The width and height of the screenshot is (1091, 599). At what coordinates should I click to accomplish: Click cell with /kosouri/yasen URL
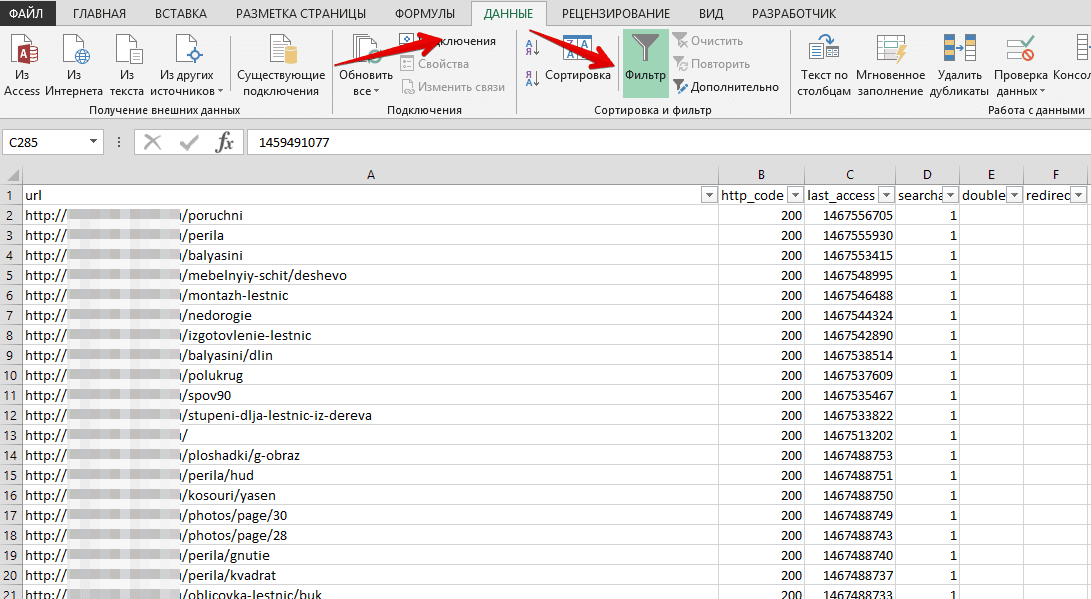coord(371,495)
